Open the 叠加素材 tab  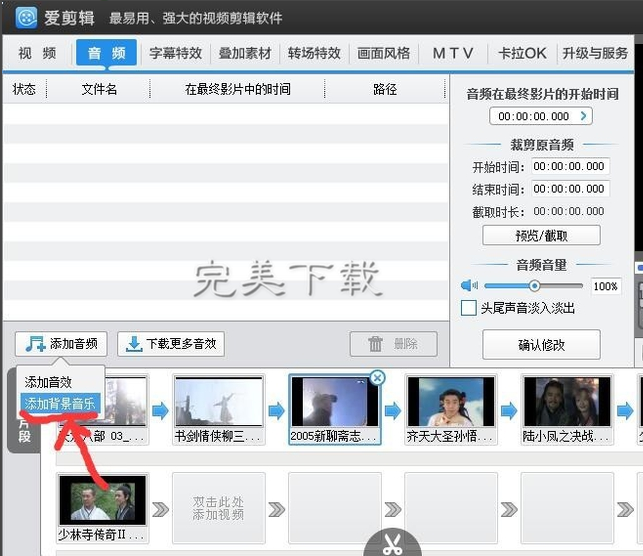click(245, 53)
